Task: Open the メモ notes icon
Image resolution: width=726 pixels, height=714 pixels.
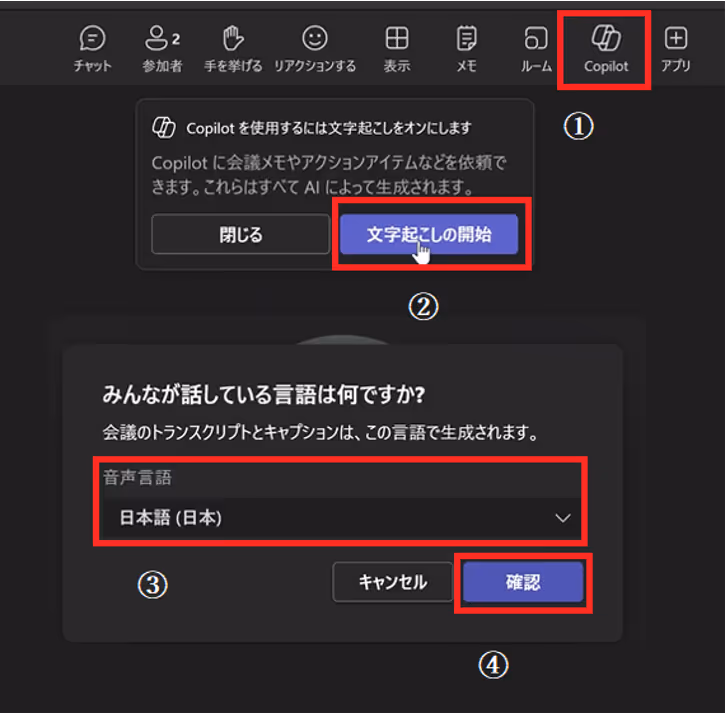Action: click(466, 38)
